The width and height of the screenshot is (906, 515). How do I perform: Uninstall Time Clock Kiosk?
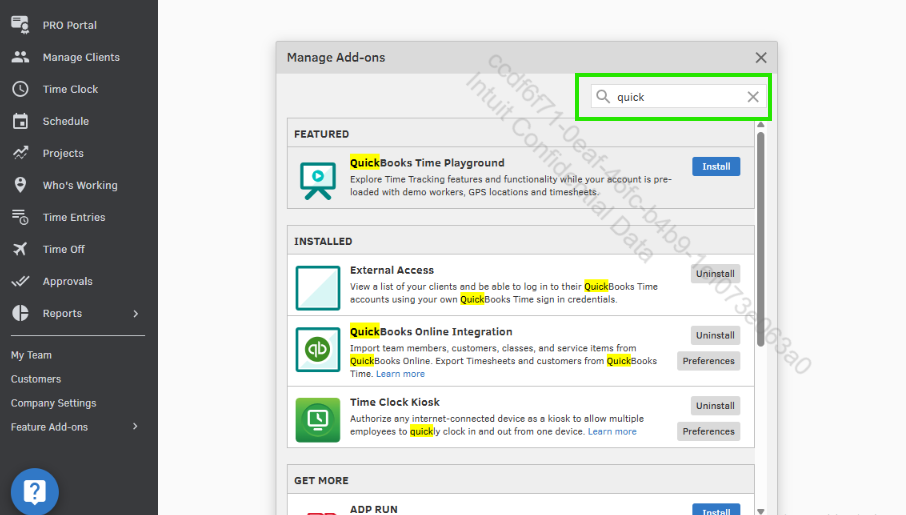(x=715, y=406)
